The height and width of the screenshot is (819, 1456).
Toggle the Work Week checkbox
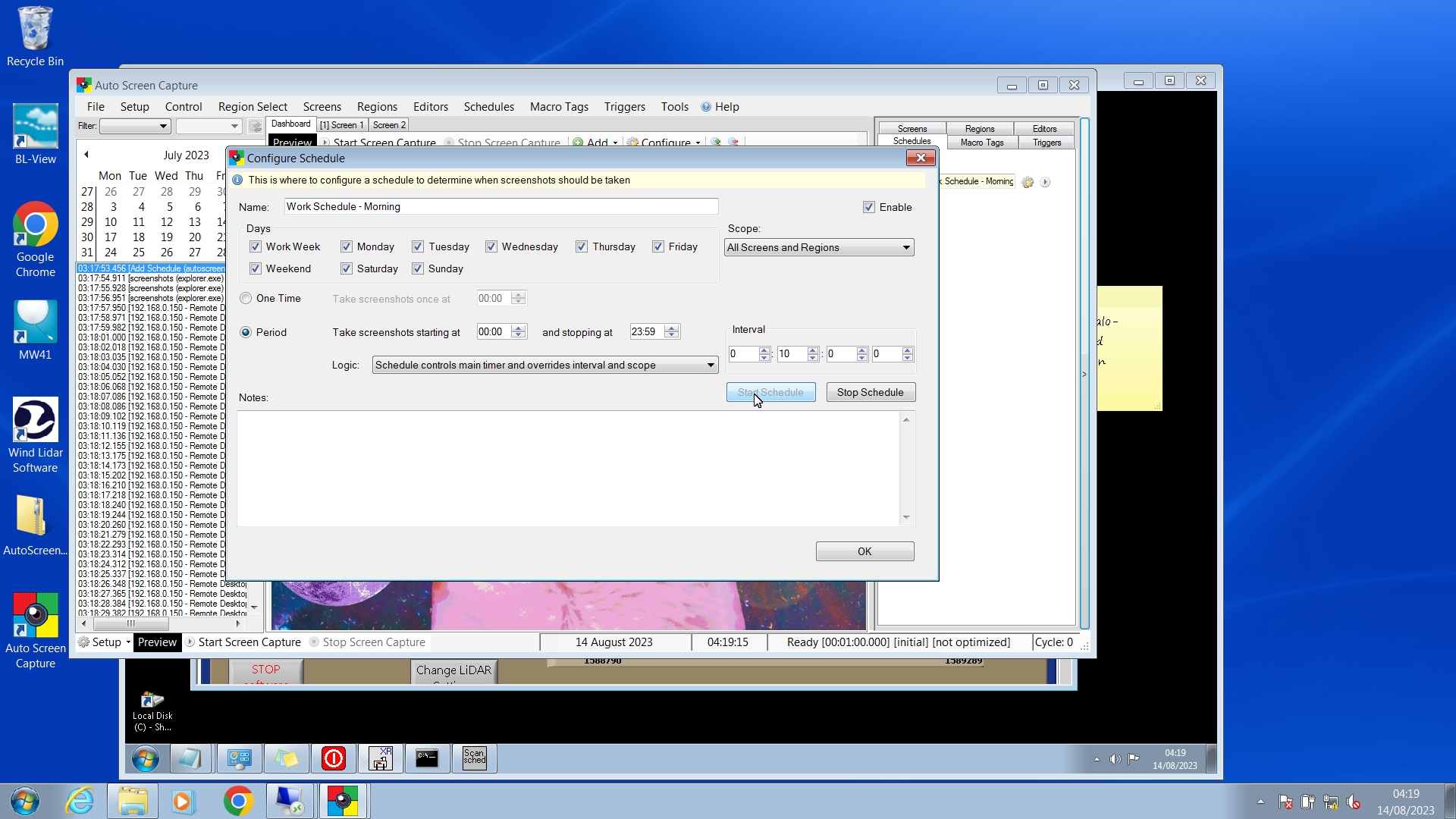pyautogui.click(x=256, y=246)
